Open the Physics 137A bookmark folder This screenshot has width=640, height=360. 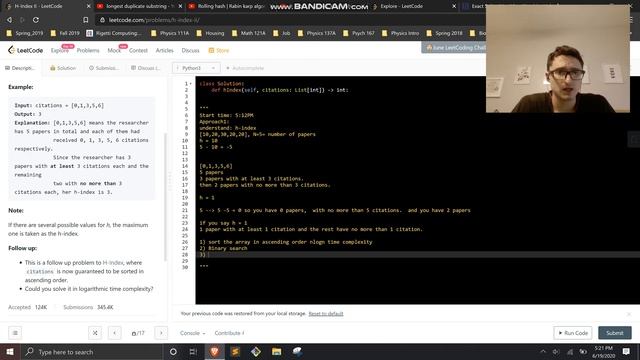[317, 33]
